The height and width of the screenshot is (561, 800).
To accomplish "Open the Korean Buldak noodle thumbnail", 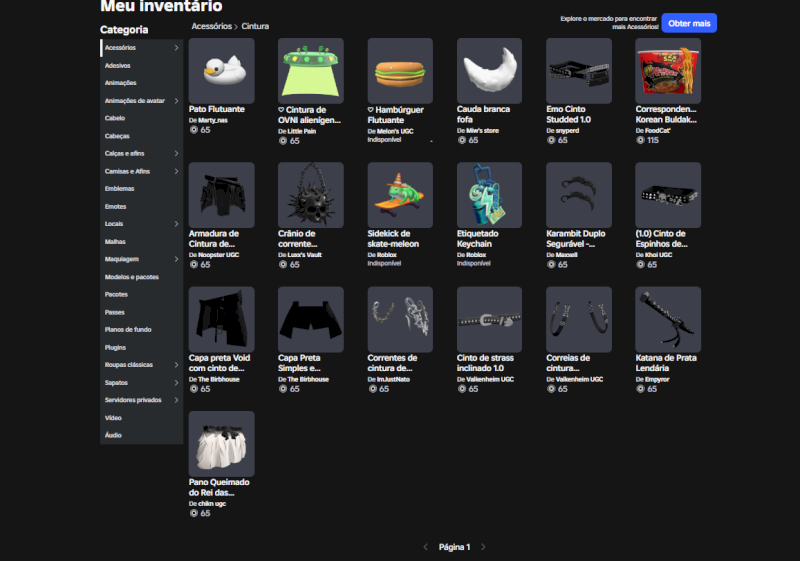I will tap(668, 71).
